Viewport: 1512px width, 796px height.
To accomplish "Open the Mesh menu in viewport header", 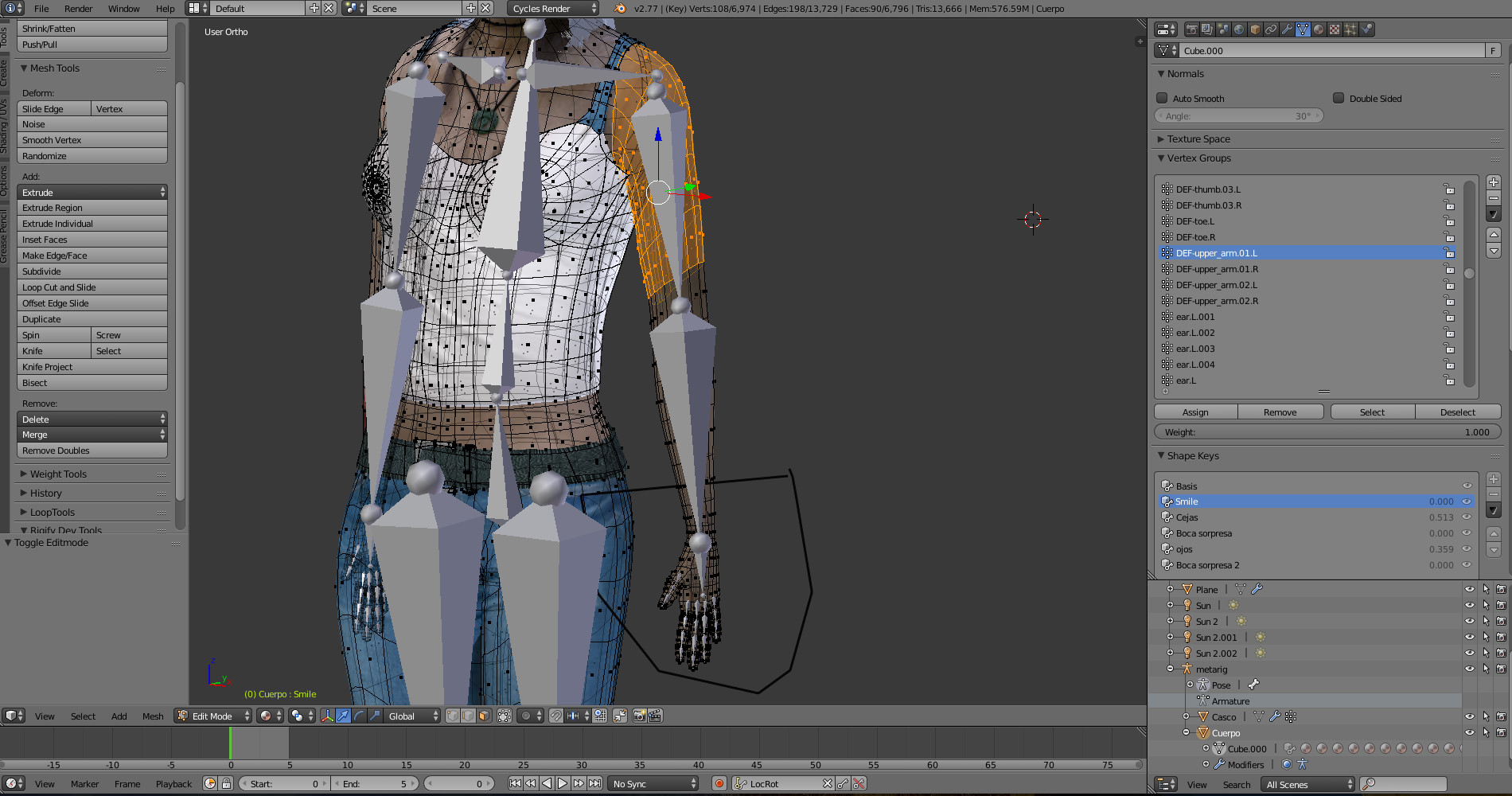I will coord(153,716).
